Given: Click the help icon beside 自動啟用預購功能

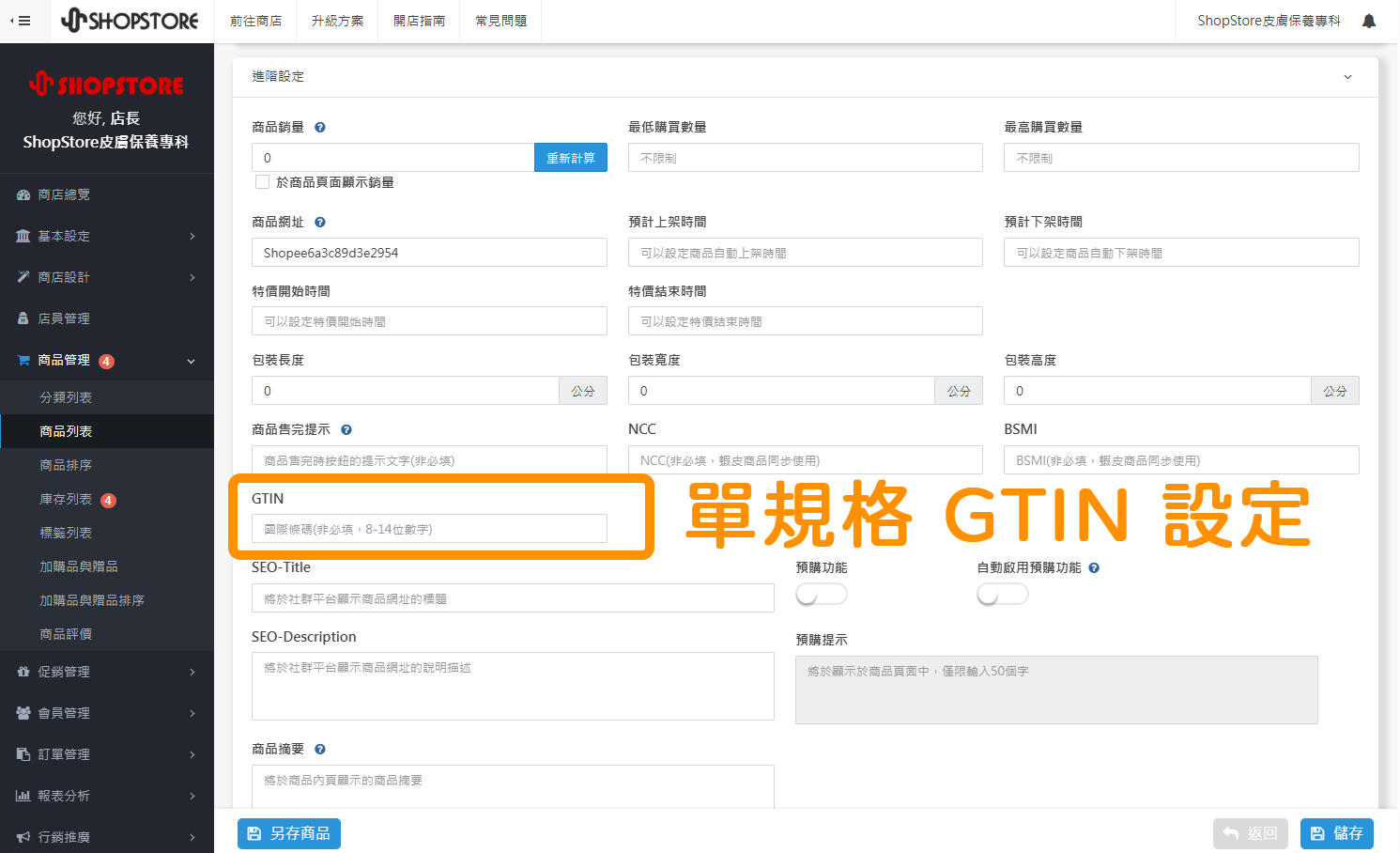Looking at the screenshot, I should click(x=1094, y=568).
